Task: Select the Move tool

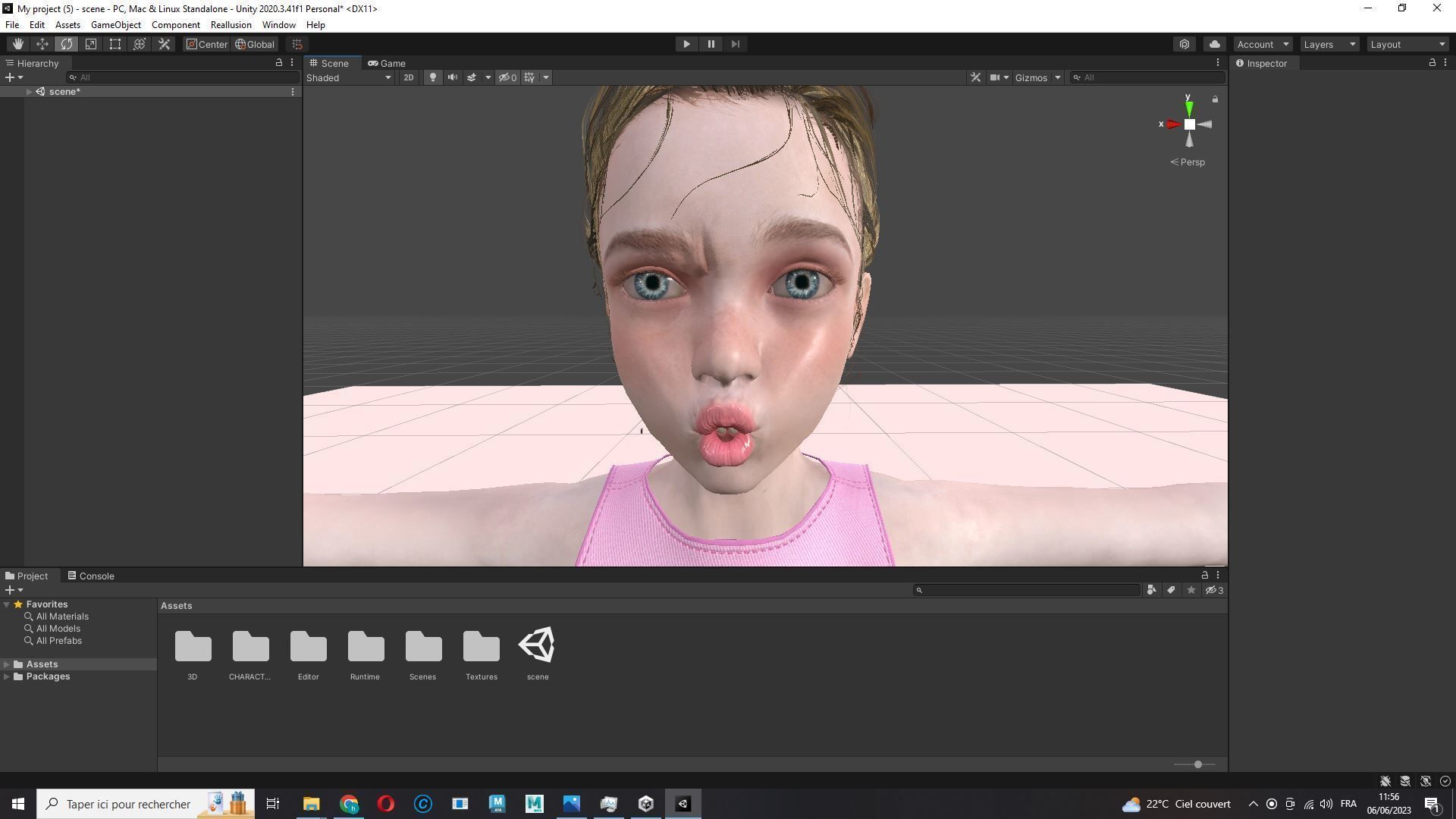Action: coord(42,44)
